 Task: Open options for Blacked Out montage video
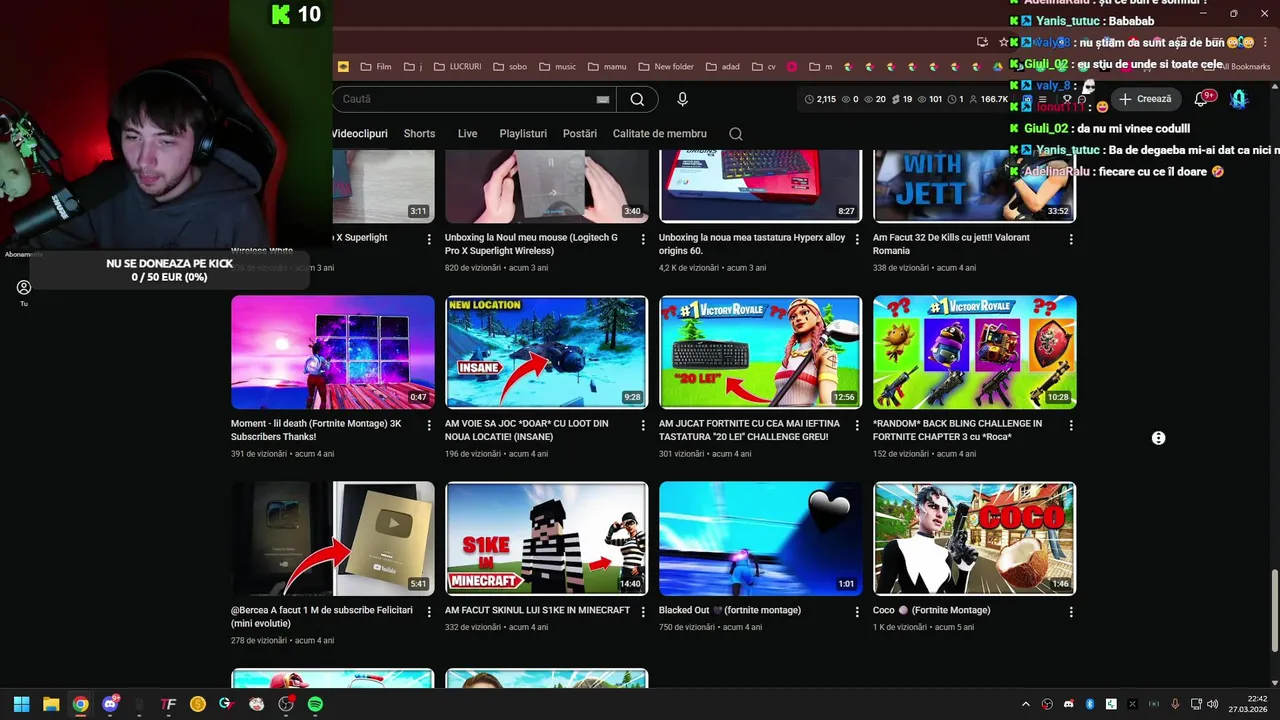click(x=857, y=612)
